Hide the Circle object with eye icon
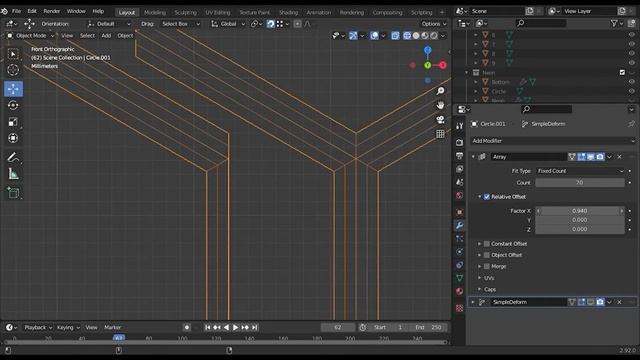 (x=631, y=91)
